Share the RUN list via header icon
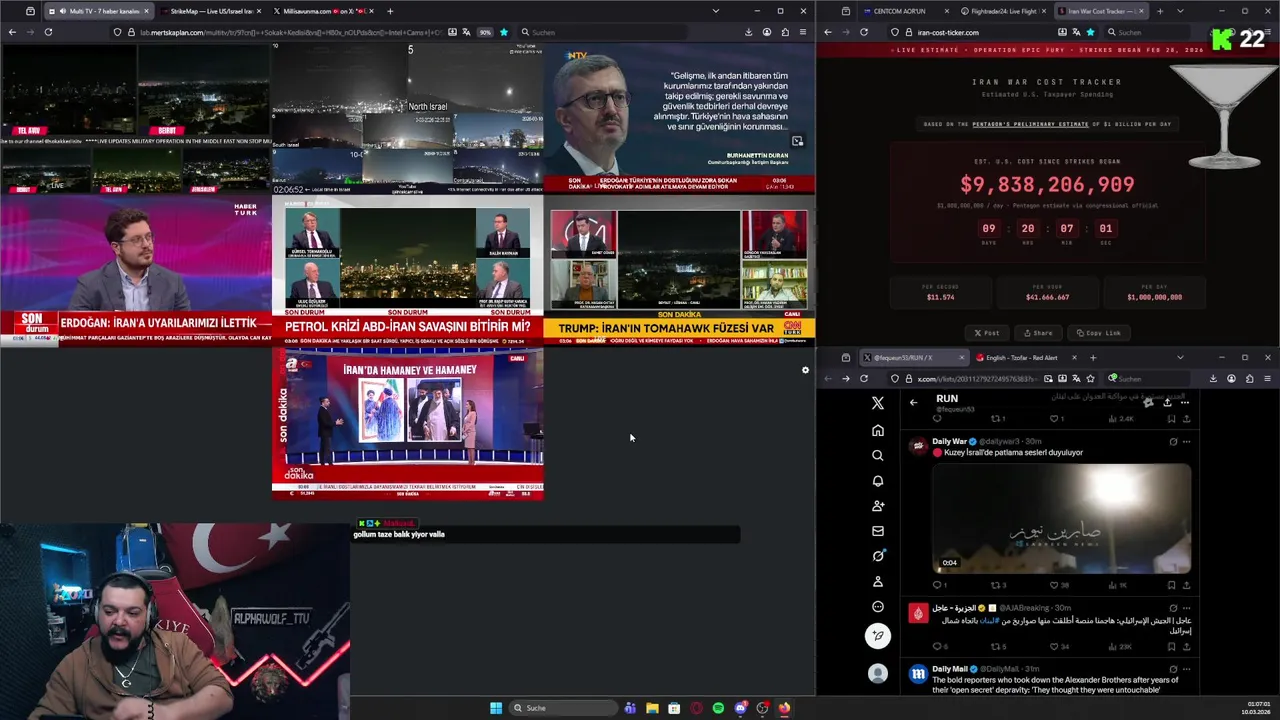 (1167, 402)
